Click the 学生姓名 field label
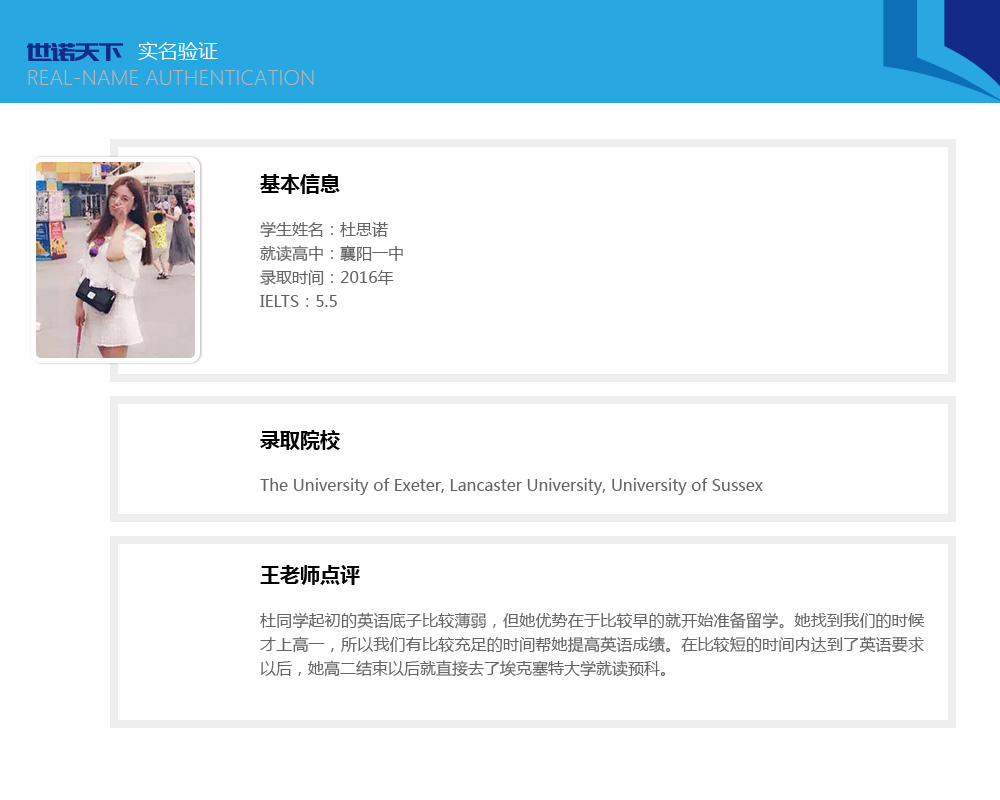 (292, 230)
